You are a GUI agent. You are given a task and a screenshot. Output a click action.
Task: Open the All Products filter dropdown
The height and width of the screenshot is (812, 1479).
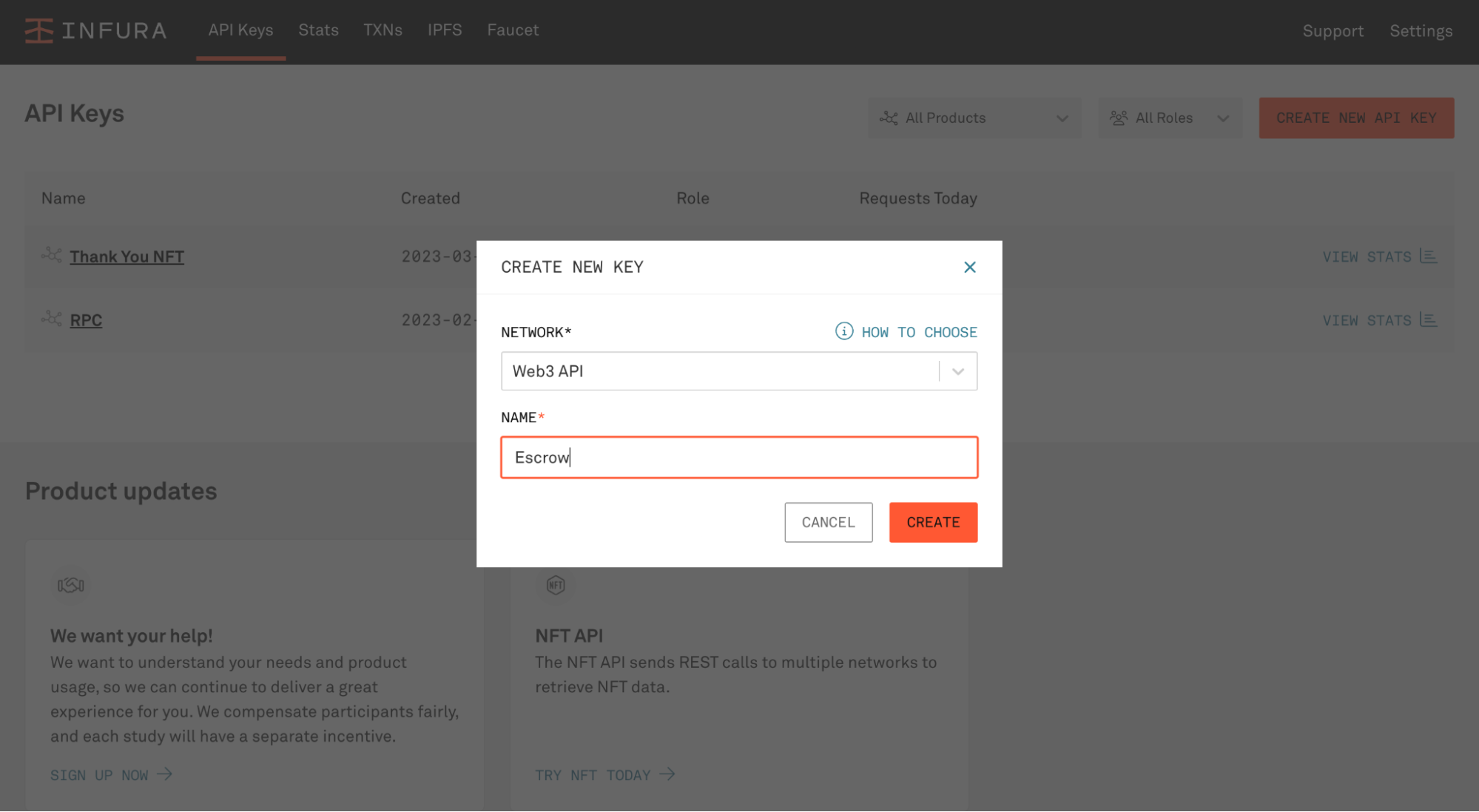[x=974, y=118]
